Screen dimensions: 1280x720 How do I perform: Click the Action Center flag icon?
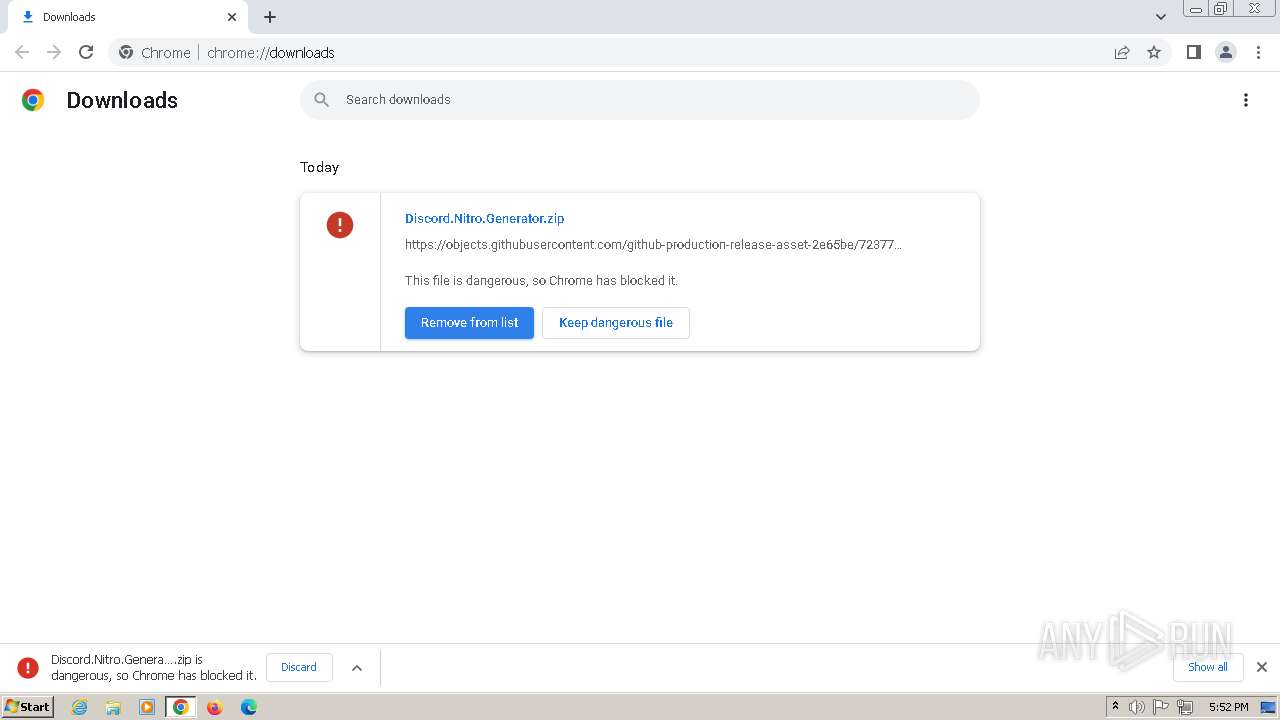1161,707
